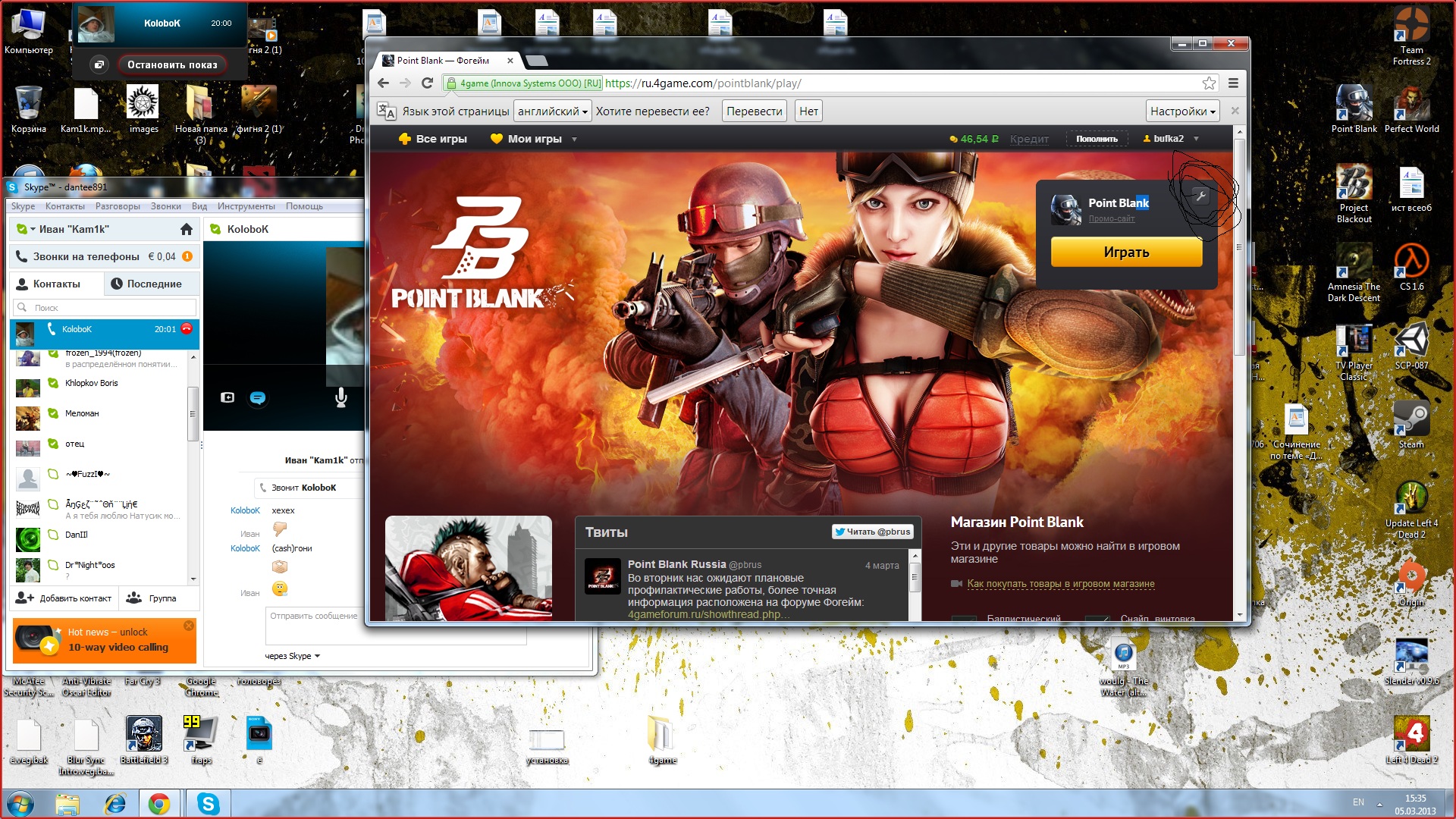
Task: Click Группа button in Skype
Action: click(152, 598)
